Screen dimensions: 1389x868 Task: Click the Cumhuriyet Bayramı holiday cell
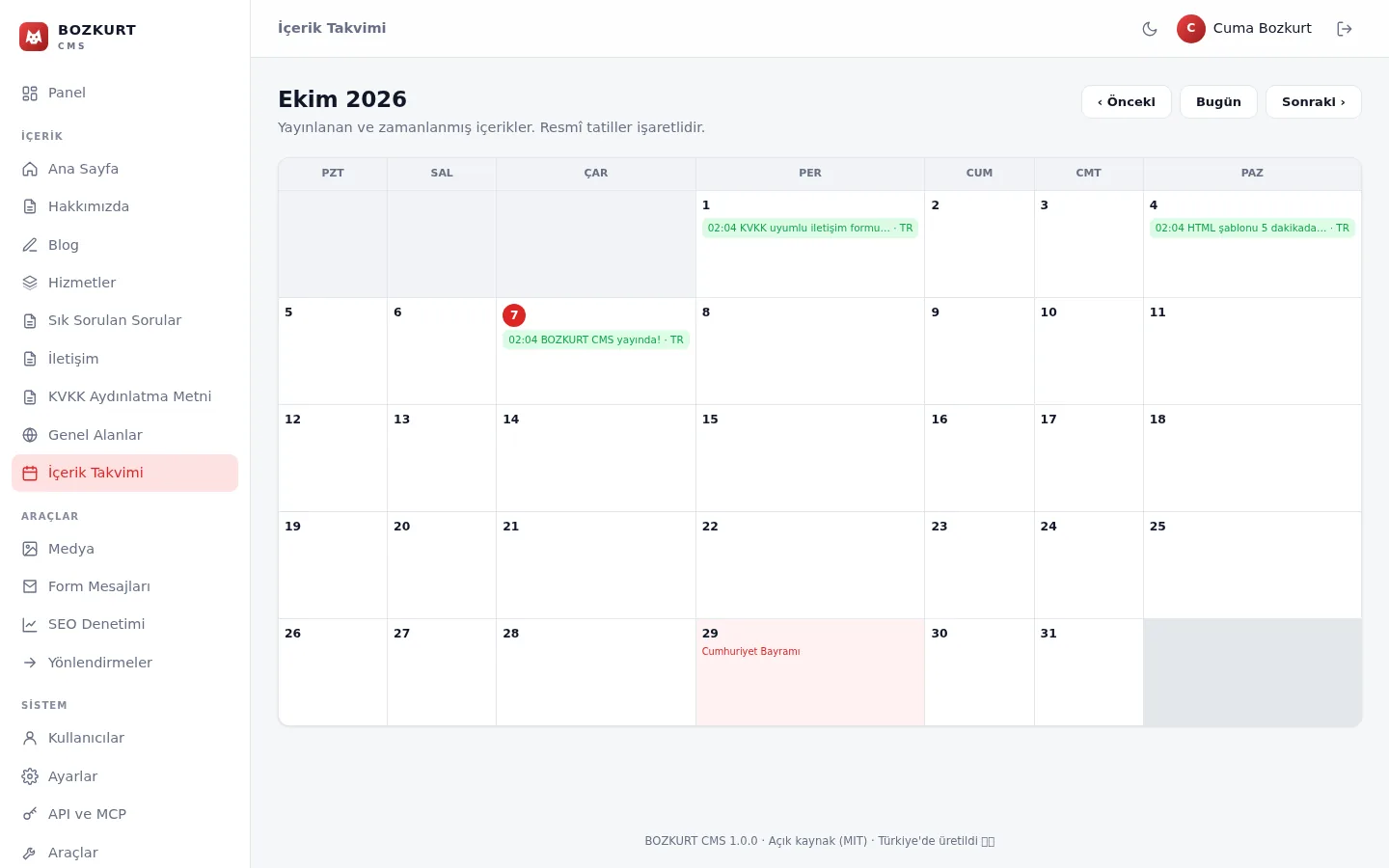[x=810, y=672]
